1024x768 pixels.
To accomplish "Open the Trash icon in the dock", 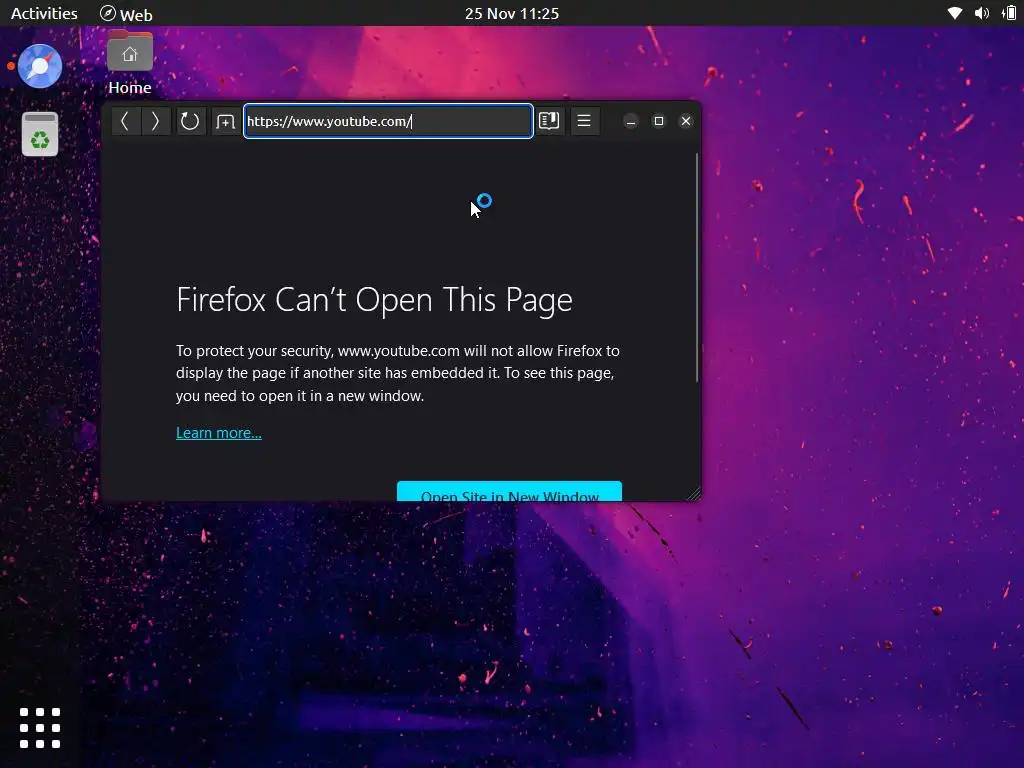I will point(40,134).
